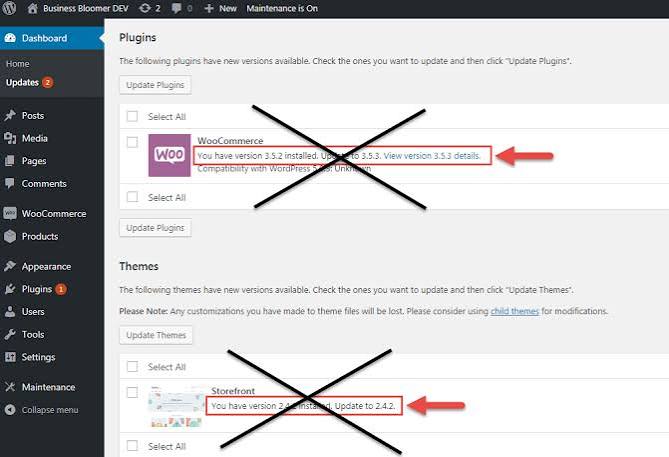This screenshot has height=457, width=669.
Task: Open the Pages menu
Action: 34,161
